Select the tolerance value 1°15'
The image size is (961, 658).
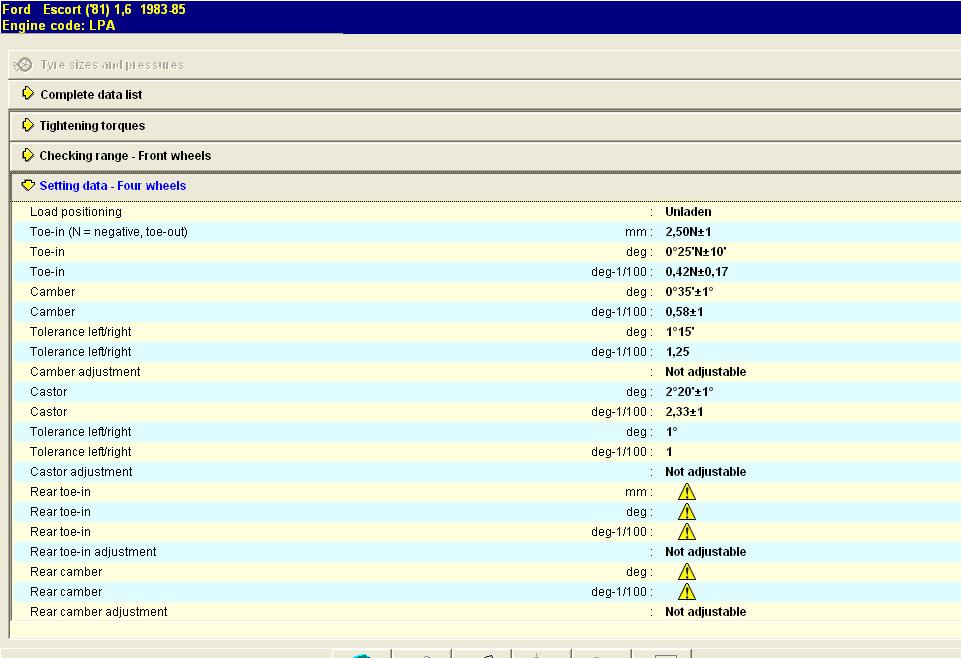coord(680,332)
